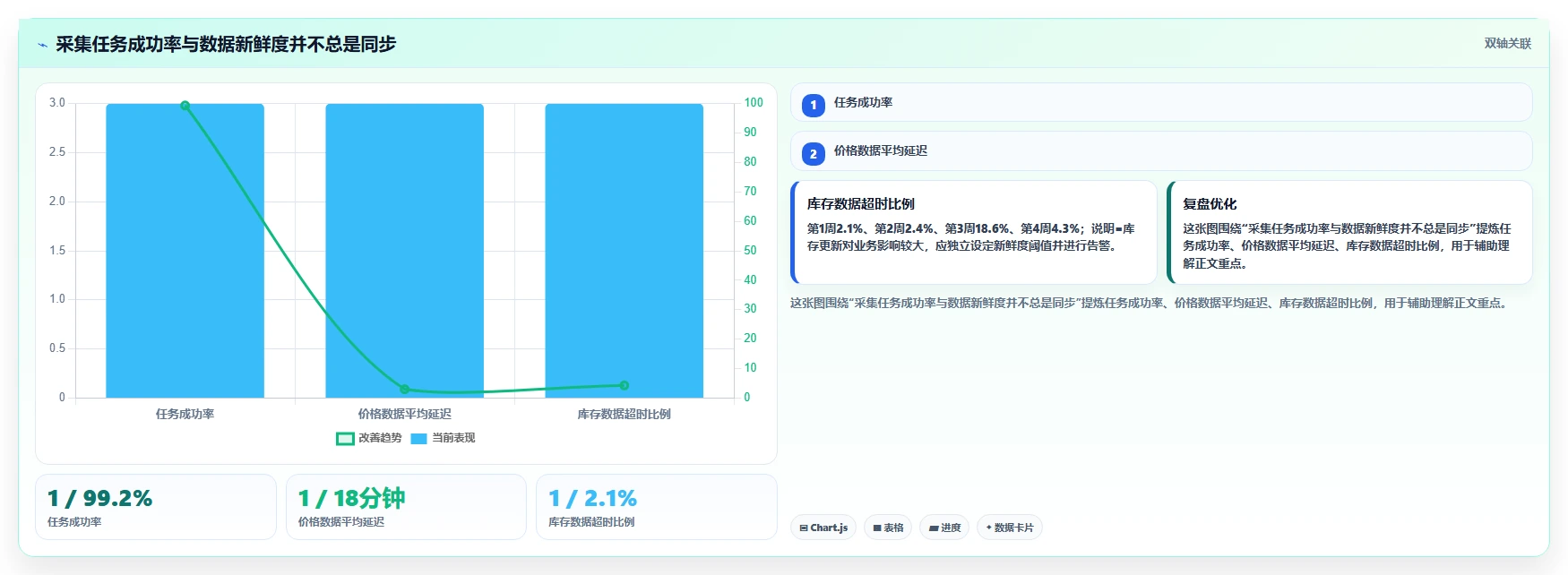1568x575 pixels.
Task: Click the blue bar above 库存数据超时比例
Action: (624, 251)
